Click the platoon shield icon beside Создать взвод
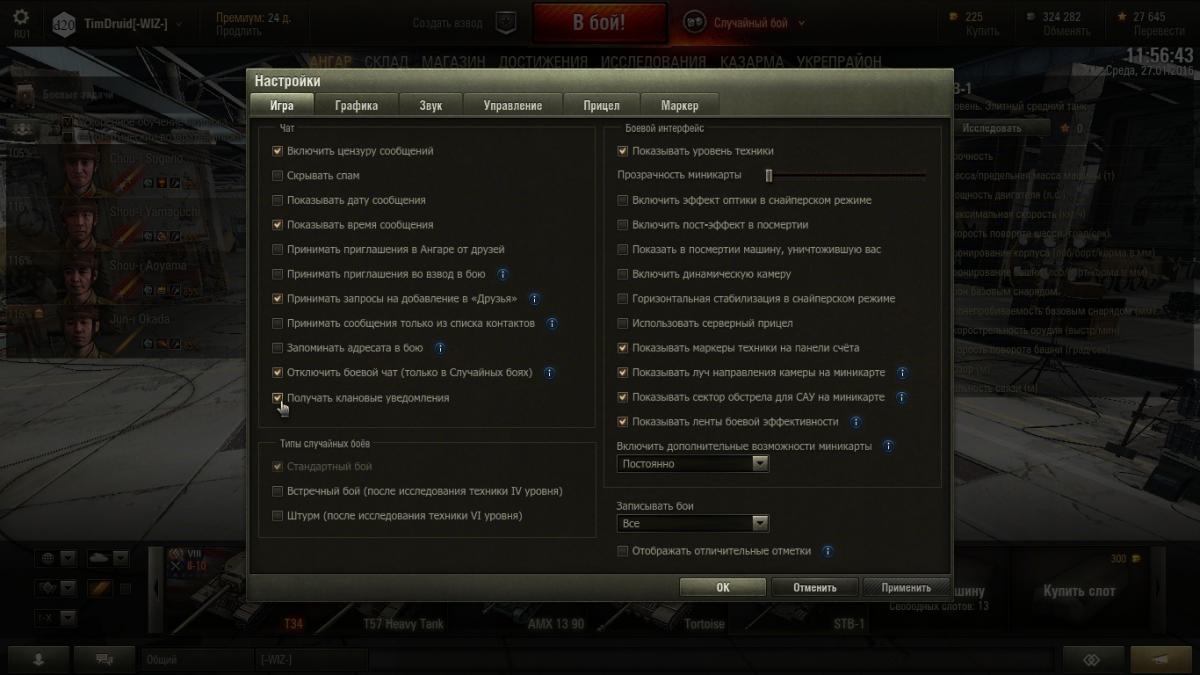Viewport: 1200px width, 675px height. (x=507, y=22)
